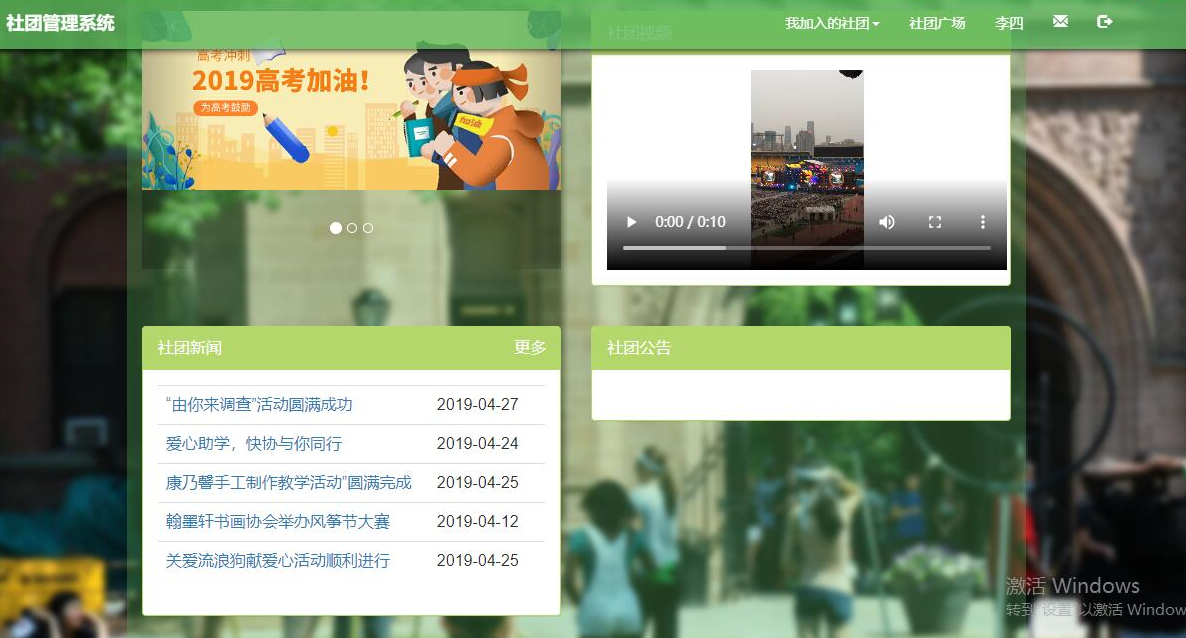Open the 社团广场 menu item
1186x638 pixels.
[937, 23]
